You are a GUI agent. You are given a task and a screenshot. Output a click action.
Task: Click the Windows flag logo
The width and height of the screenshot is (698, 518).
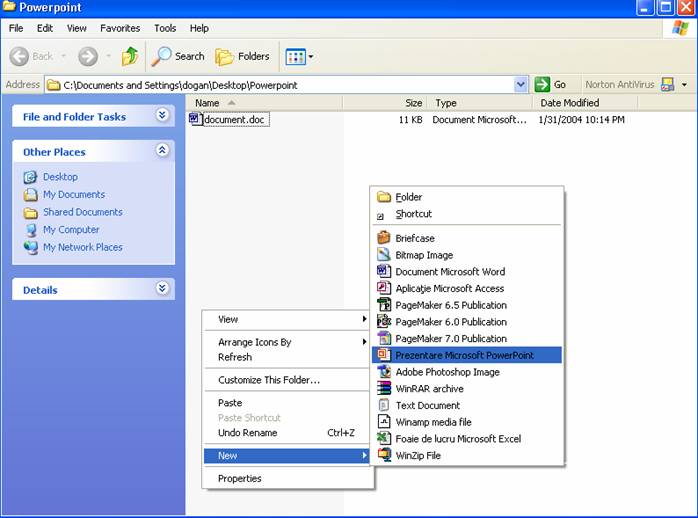click(x=680, y=28)
